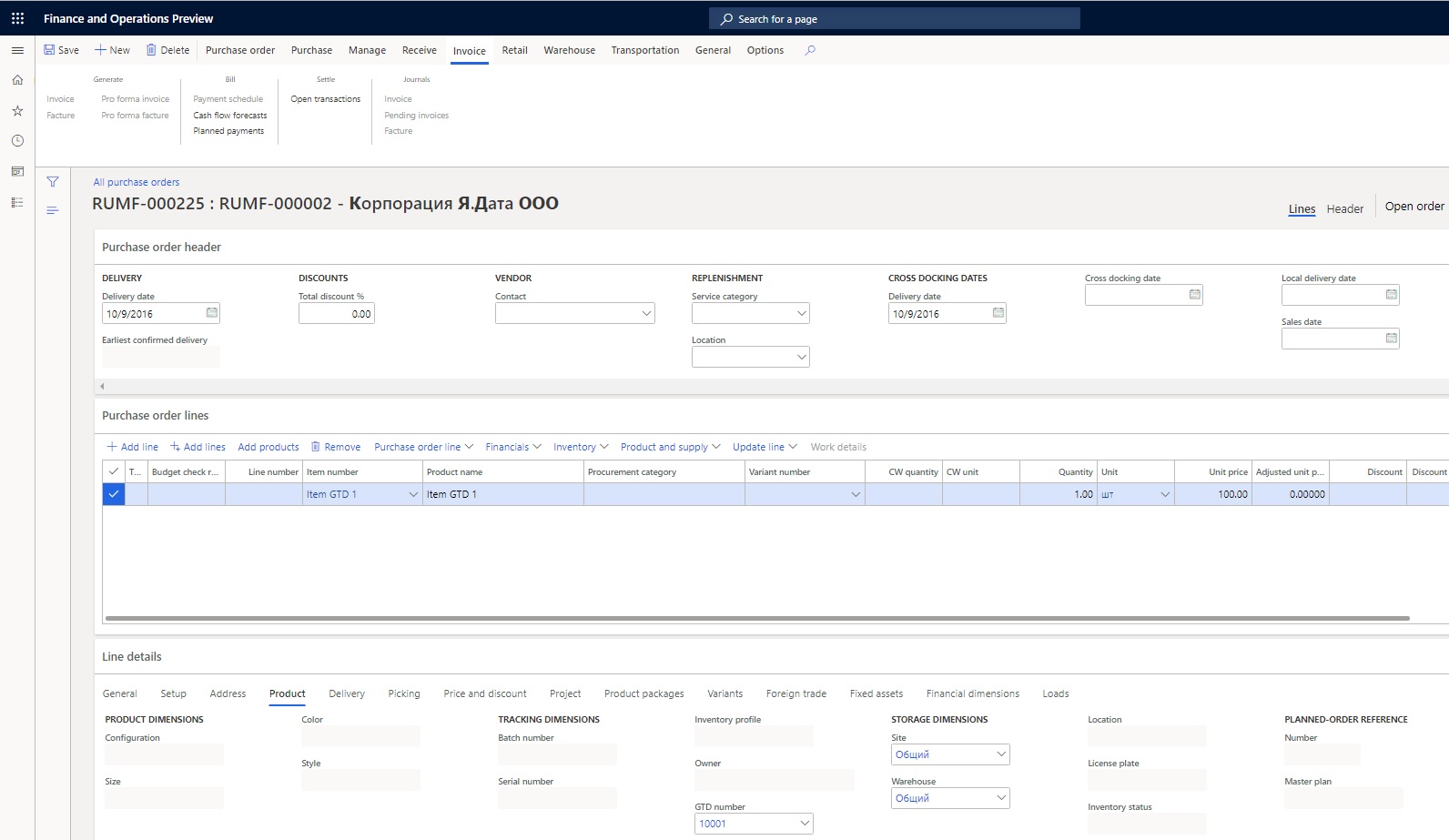
Task: Click New in the action pane
Action: (x=112, y=50)
